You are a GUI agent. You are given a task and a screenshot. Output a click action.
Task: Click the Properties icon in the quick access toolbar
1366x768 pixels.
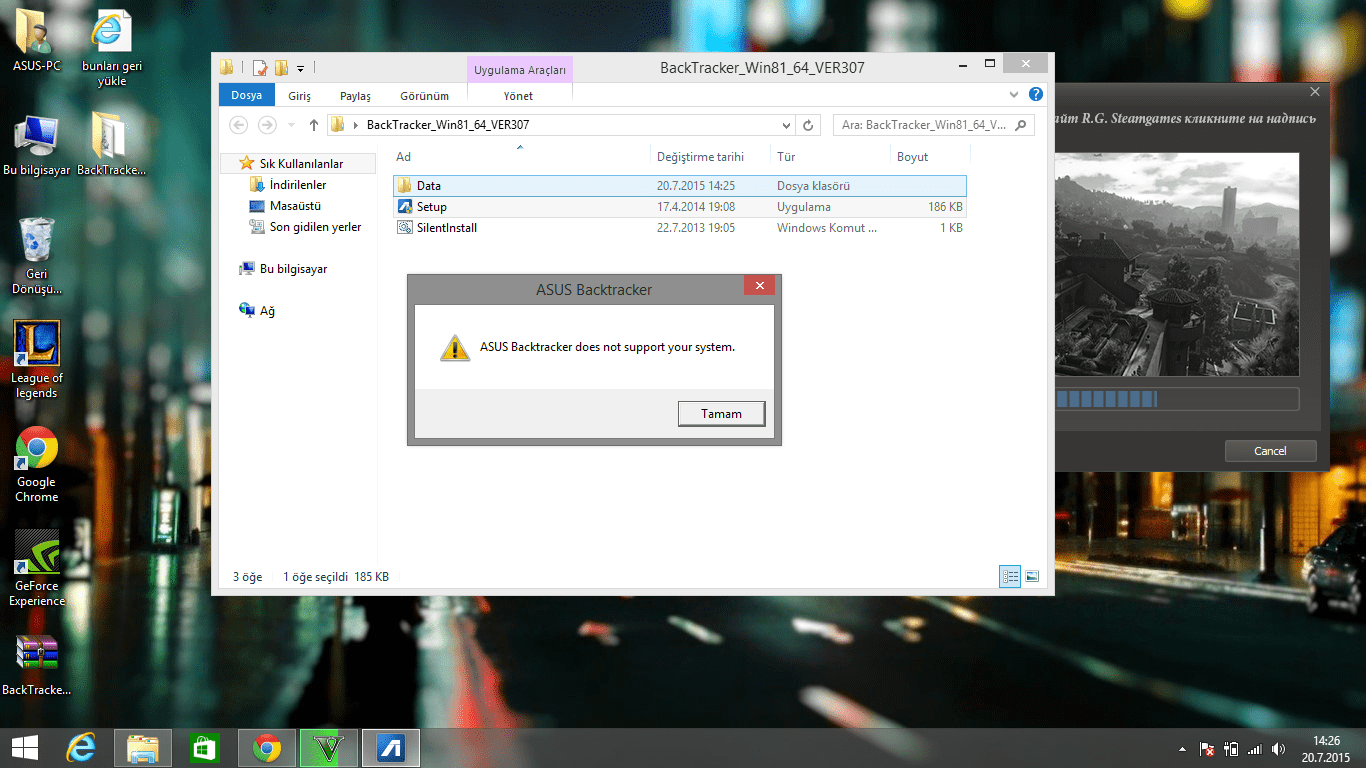(x=260, y=68)
